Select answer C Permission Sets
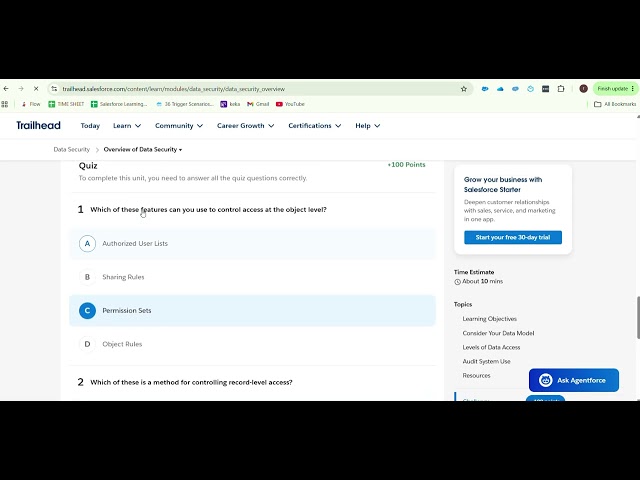Viewport: 640px width, 480px height. (x=252, y=310)
